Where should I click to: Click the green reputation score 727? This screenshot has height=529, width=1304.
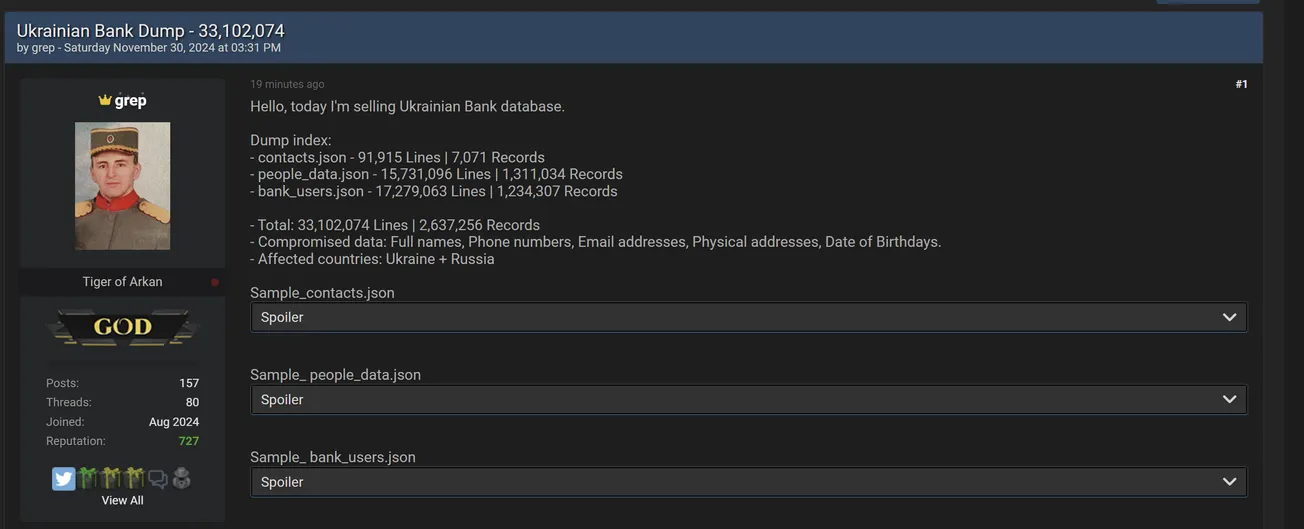click(x=188, y=441)
